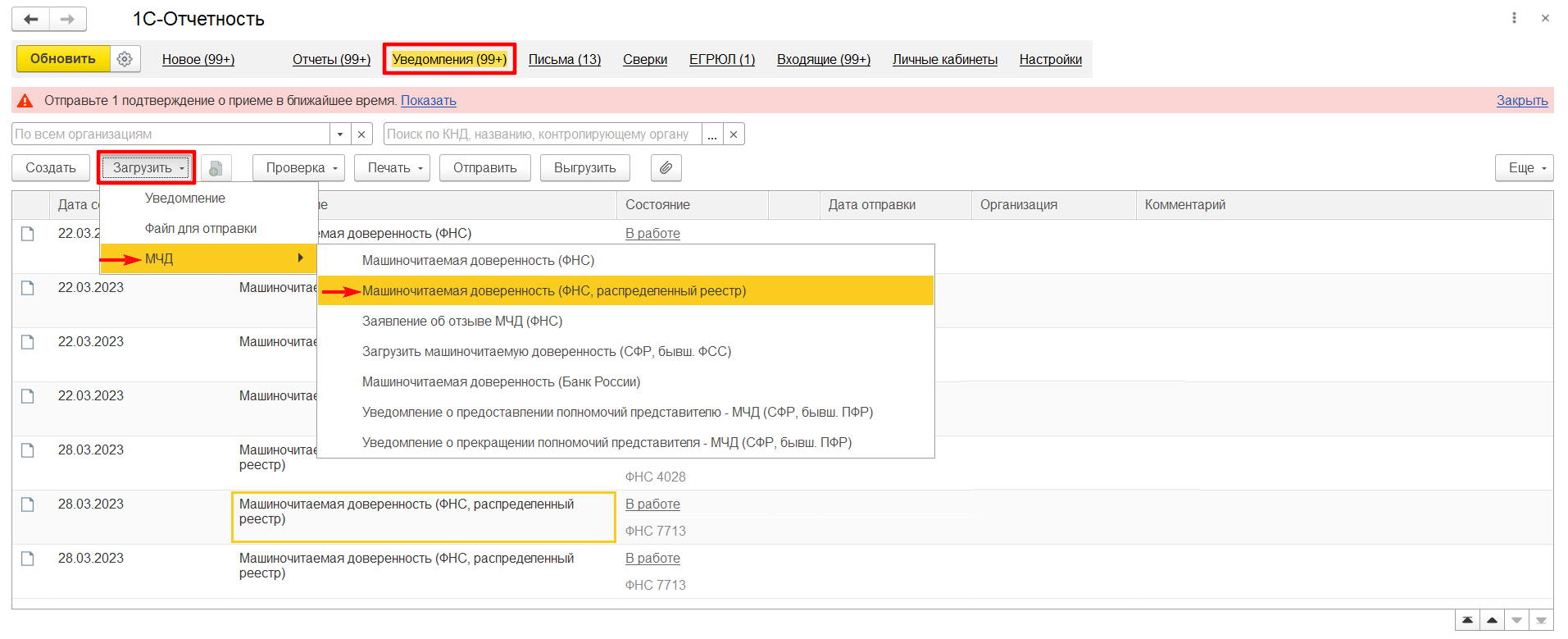The image size is (1568, 639).
Task: Open the Сверки tab
Action: (x=645, y=59)
